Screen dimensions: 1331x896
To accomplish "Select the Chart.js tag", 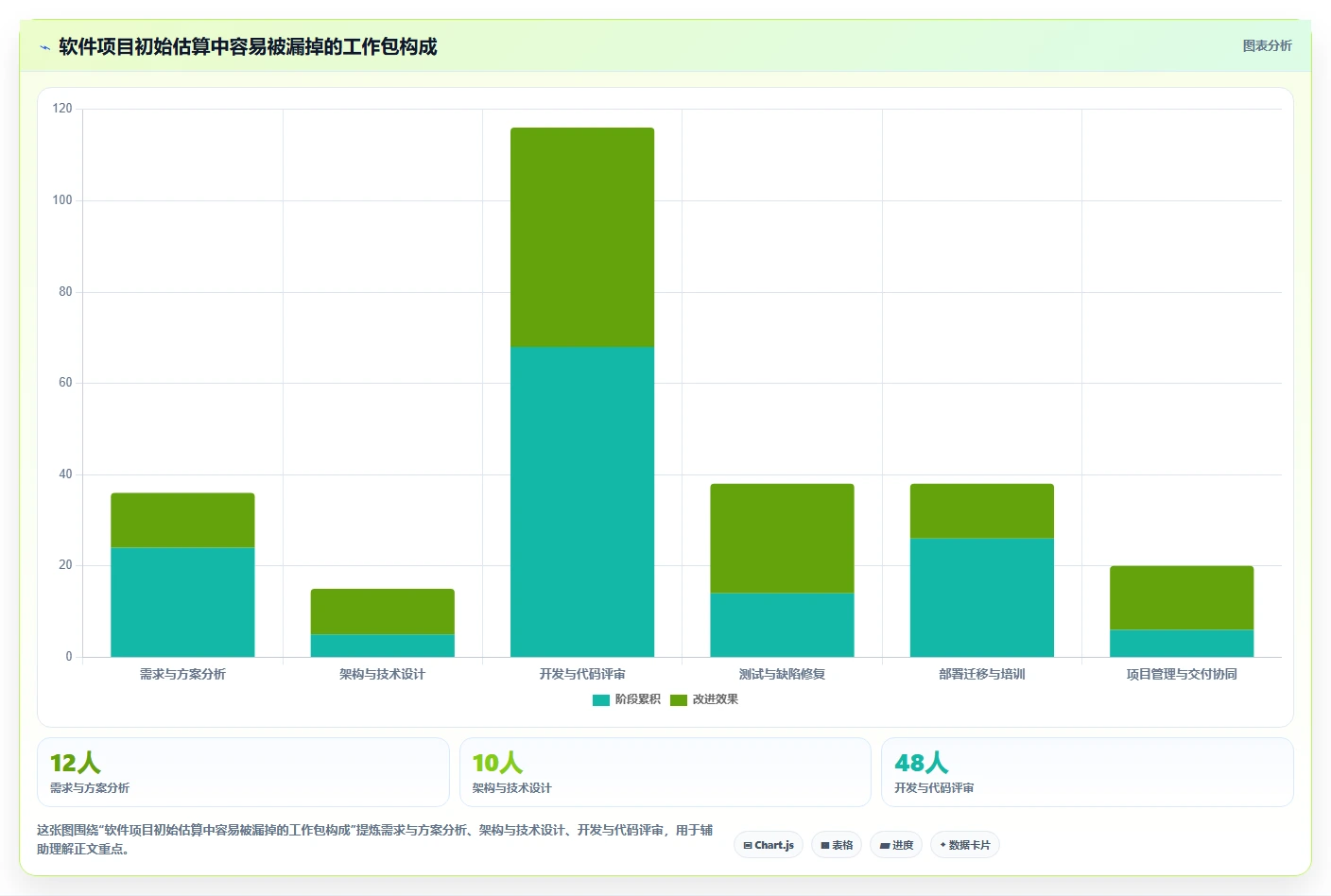I will point(769,845).
